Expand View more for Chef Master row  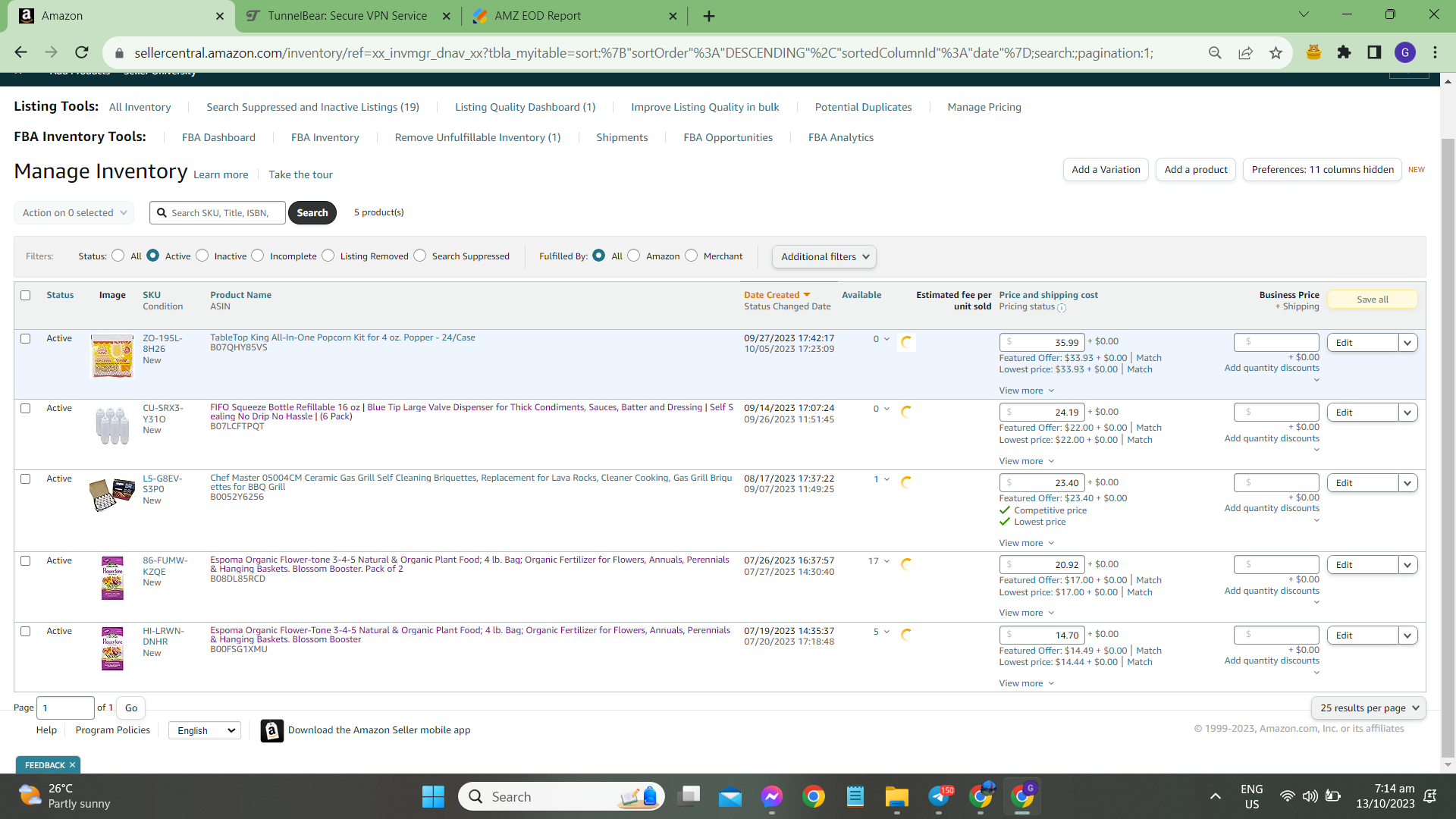point(1027,543)
